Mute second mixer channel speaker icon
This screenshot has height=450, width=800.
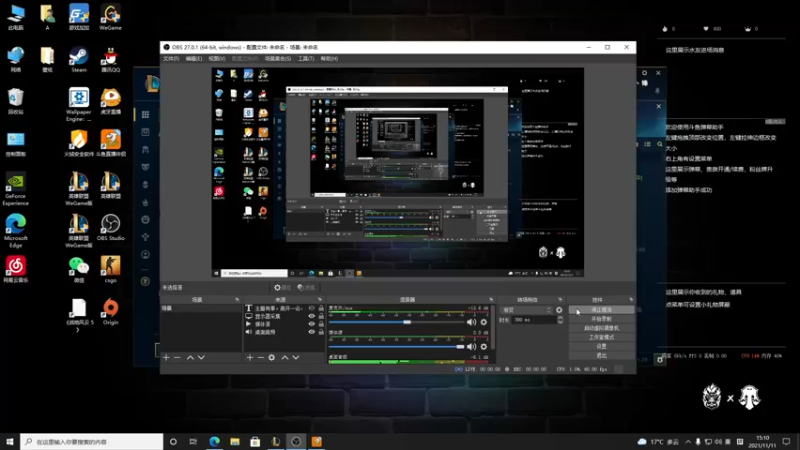pyautogui.click(x=471, y=346)
